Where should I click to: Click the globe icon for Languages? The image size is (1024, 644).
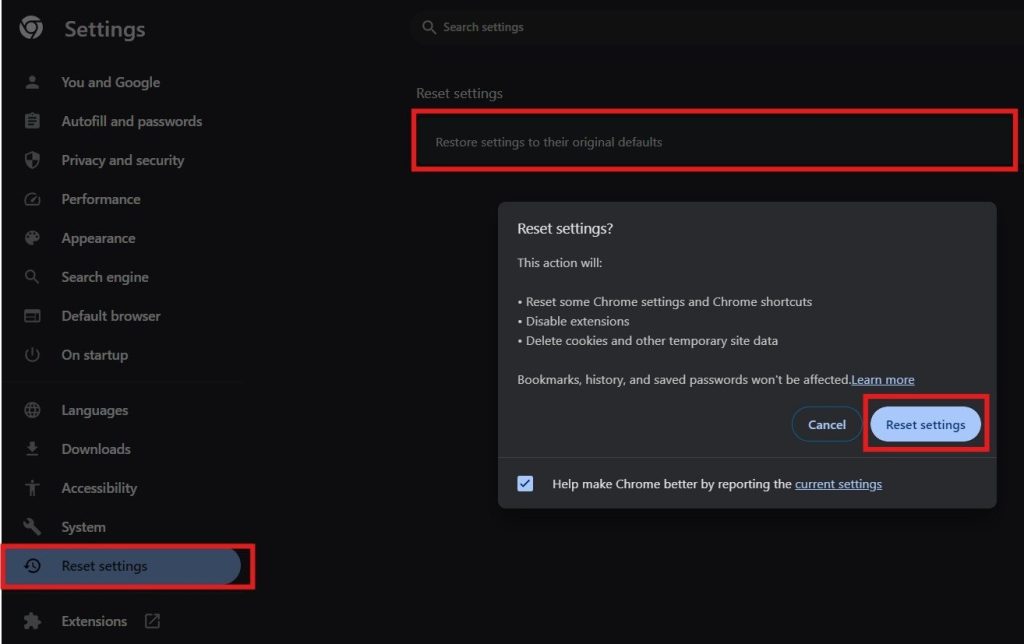coord(32,410)
